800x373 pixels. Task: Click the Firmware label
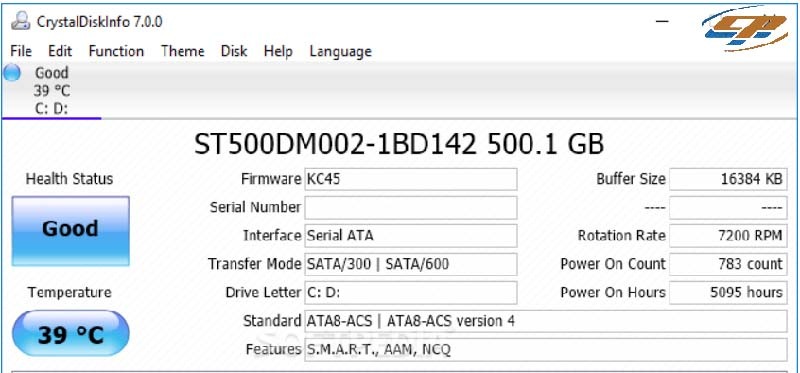tap(271, 179)
